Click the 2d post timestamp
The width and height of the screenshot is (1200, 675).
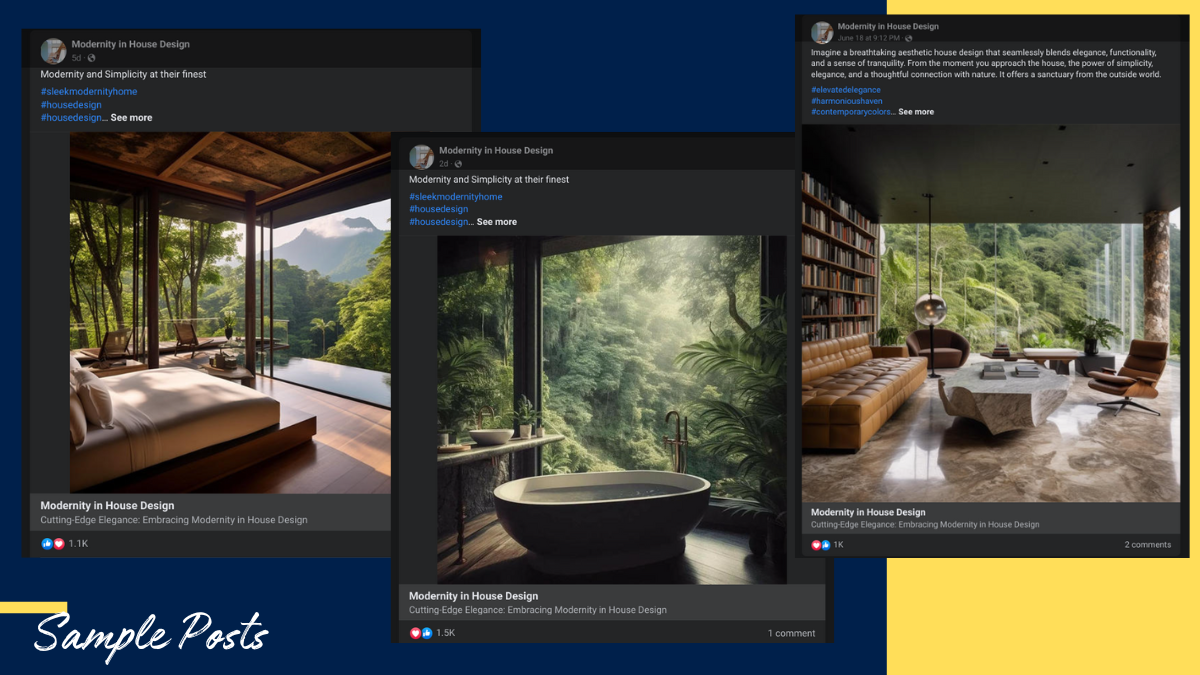click(444, 164)
